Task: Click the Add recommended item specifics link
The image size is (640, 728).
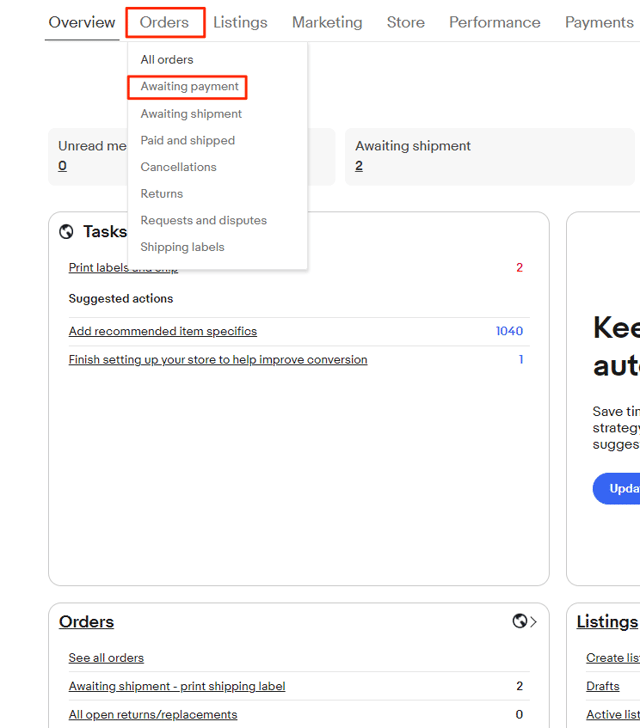Action: (162, 331)
